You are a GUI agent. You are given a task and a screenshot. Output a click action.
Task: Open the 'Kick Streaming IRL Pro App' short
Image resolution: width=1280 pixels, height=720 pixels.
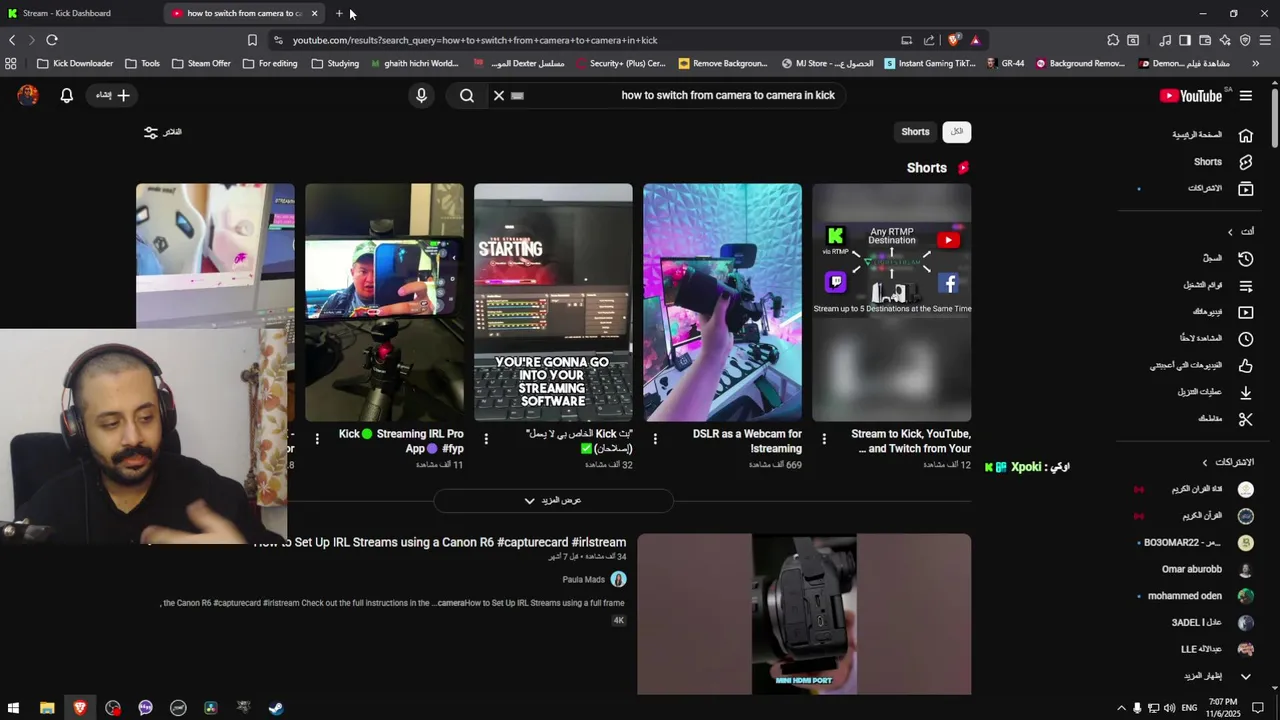(x=384, y=302)
